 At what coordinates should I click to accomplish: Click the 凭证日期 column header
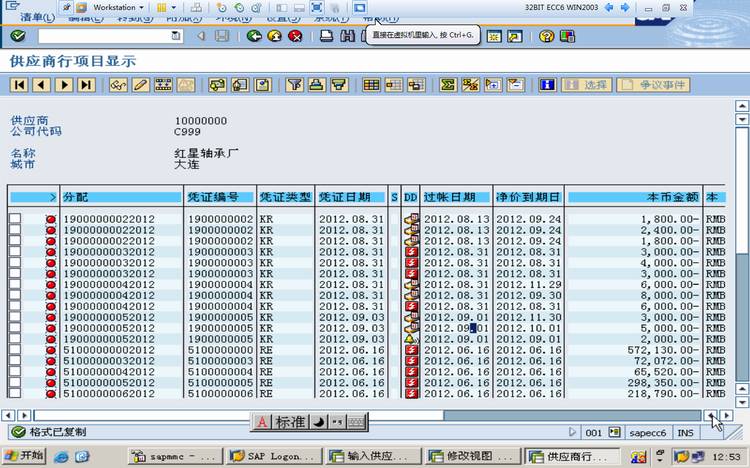(x=351, y=197)
